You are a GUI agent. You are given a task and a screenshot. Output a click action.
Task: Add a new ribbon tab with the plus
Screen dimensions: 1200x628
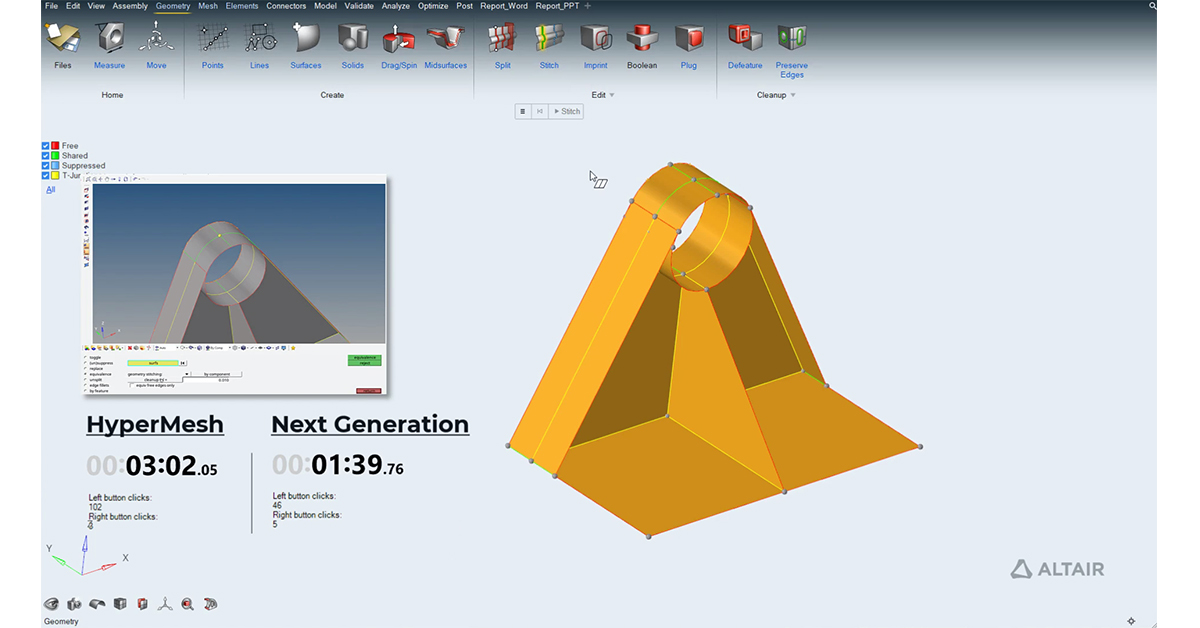(x=587, y=6)
